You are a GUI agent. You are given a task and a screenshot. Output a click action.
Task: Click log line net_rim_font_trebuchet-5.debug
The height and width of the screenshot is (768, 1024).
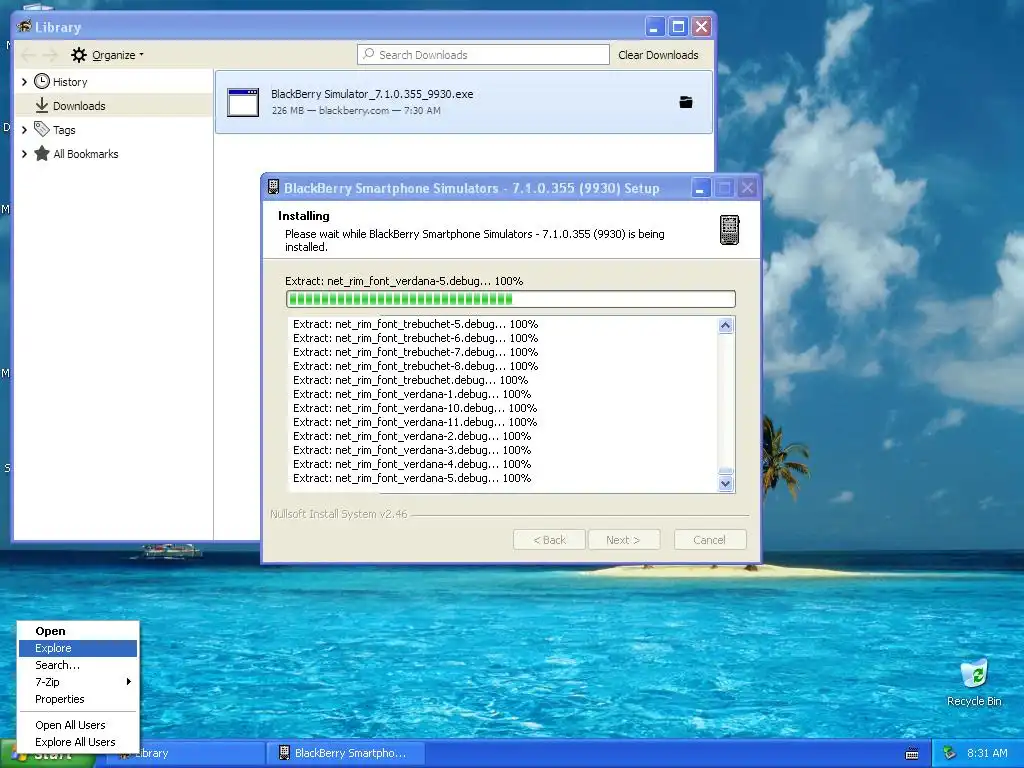[x=415, y=324]
